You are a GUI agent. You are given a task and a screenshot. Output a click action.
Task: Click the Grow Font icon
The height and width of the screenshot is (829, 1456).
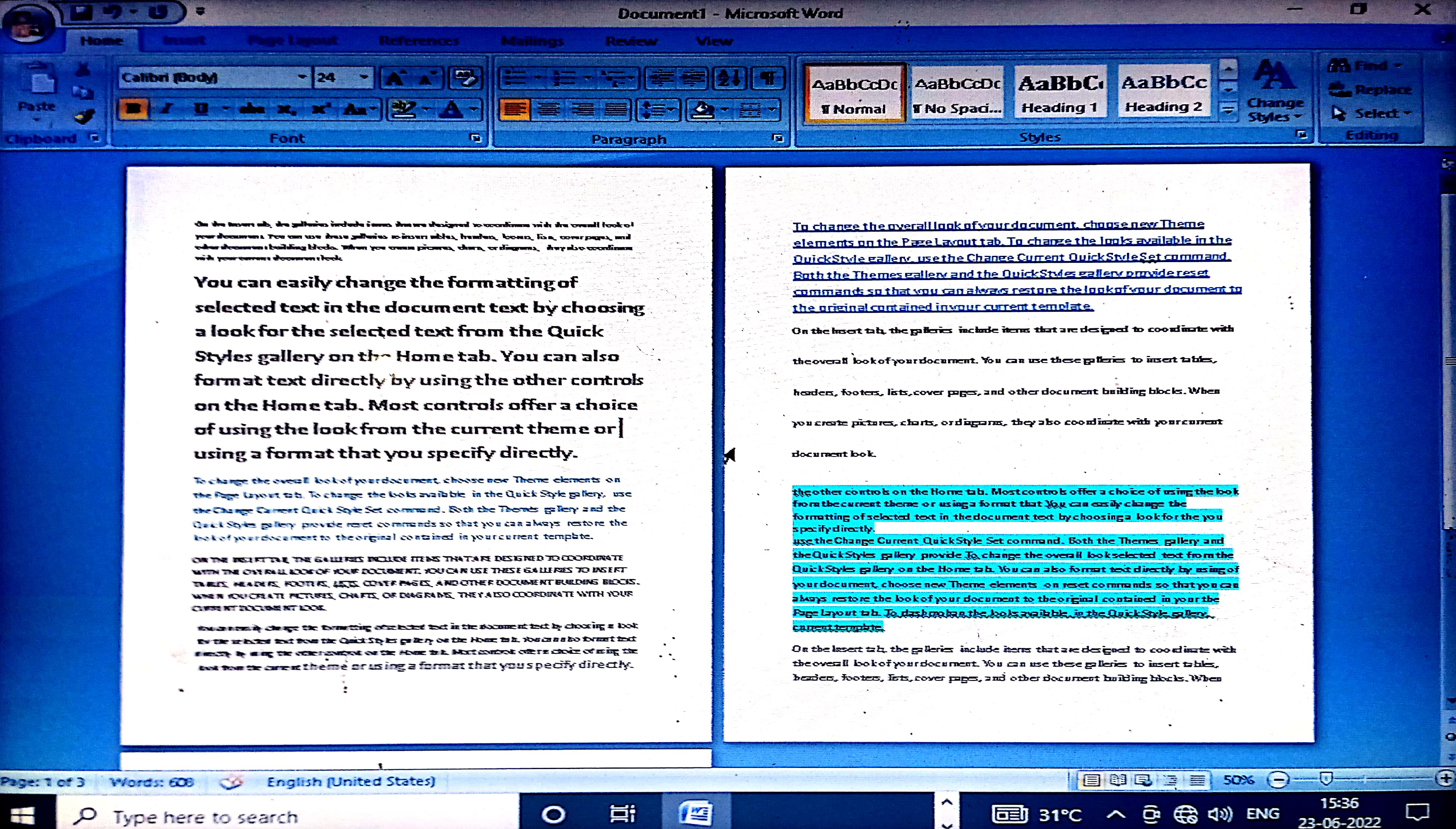click(396, 78)
